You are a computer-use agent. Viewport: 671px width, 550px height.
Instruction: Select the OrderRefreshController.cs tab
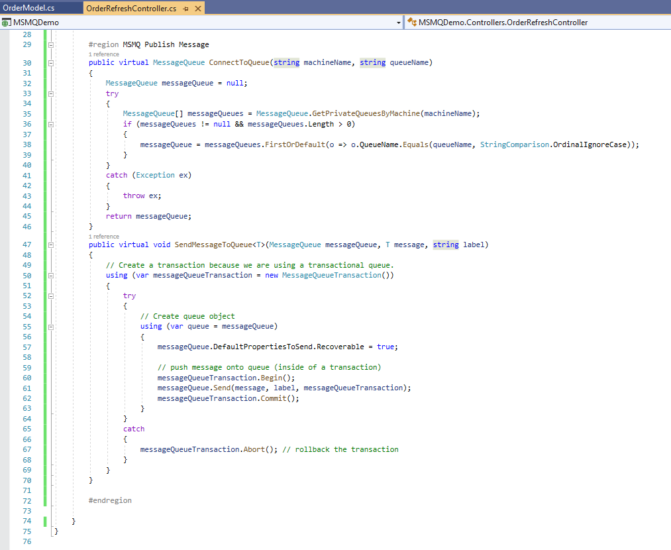coord(130,8)
